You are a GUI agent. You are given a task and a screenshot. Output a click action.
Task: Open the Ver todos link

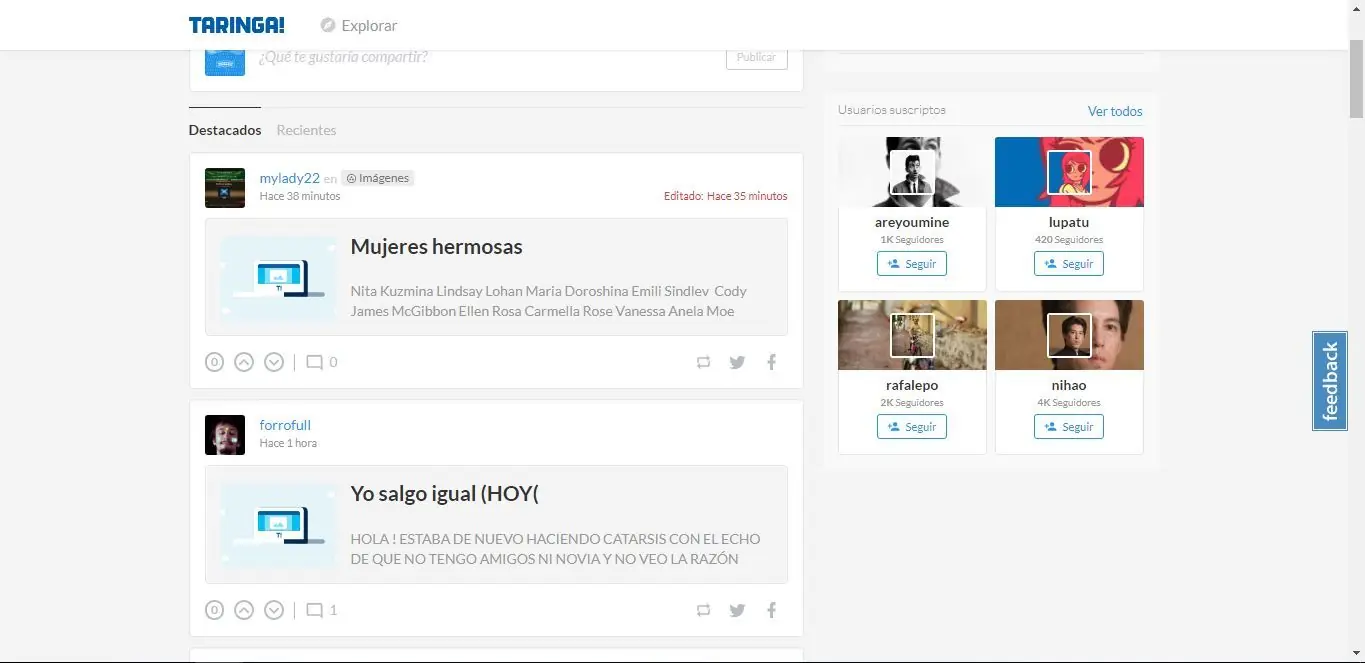pos(1115,111)
